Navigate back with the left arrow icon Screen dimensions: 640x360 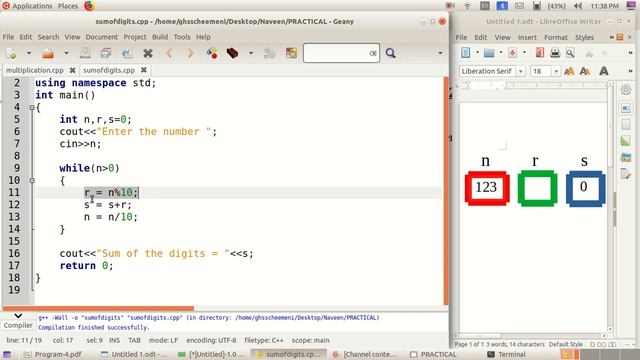point(169,53)
